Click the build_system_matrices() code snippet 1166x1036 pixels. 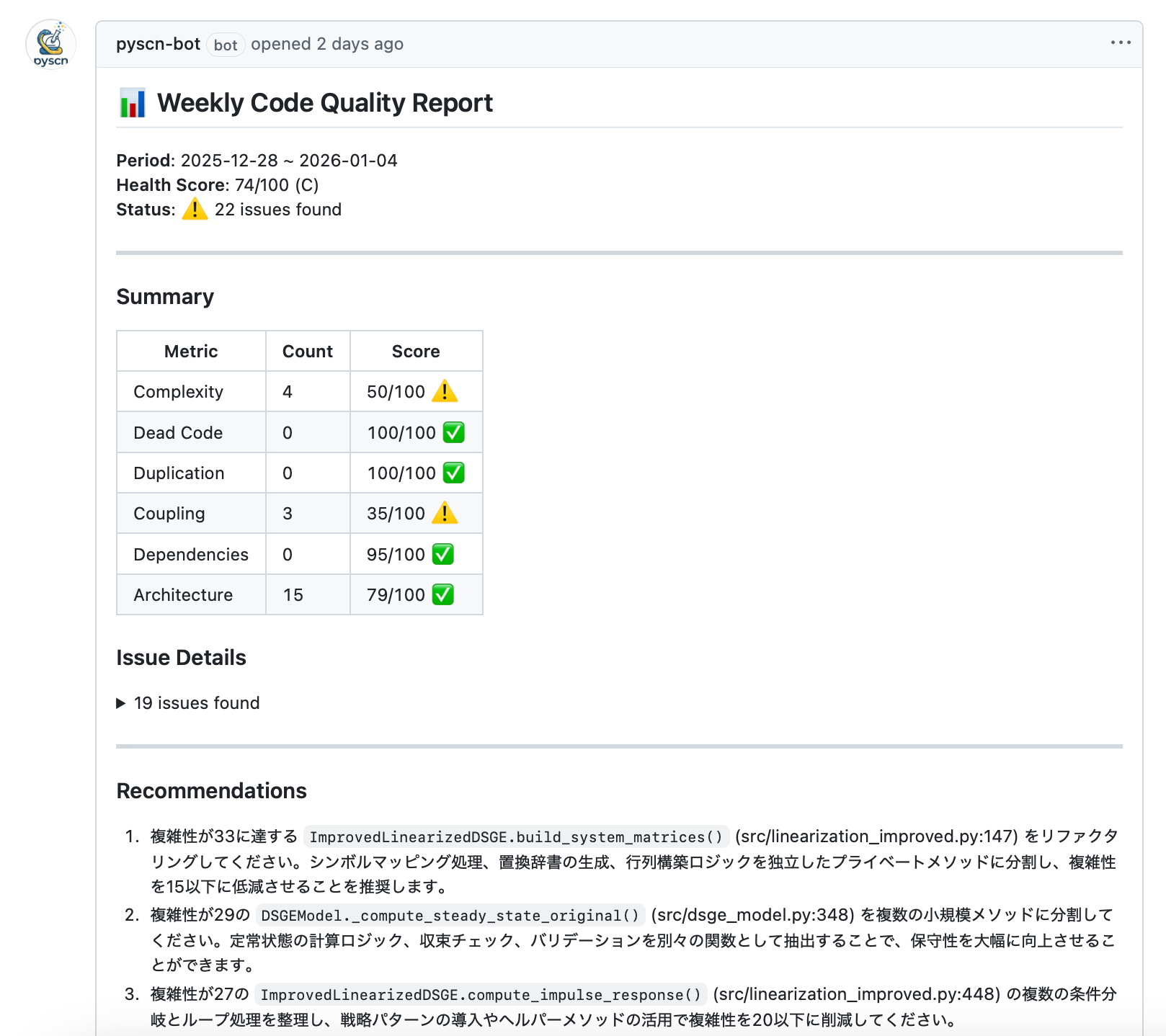[516, 836]
